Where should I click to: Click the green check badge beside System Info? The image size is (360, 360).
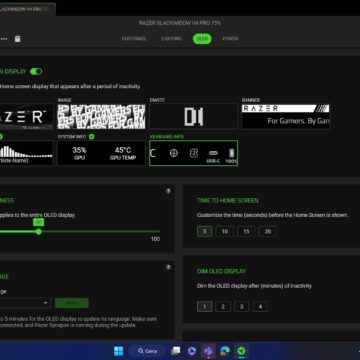(x=92, y=137)
